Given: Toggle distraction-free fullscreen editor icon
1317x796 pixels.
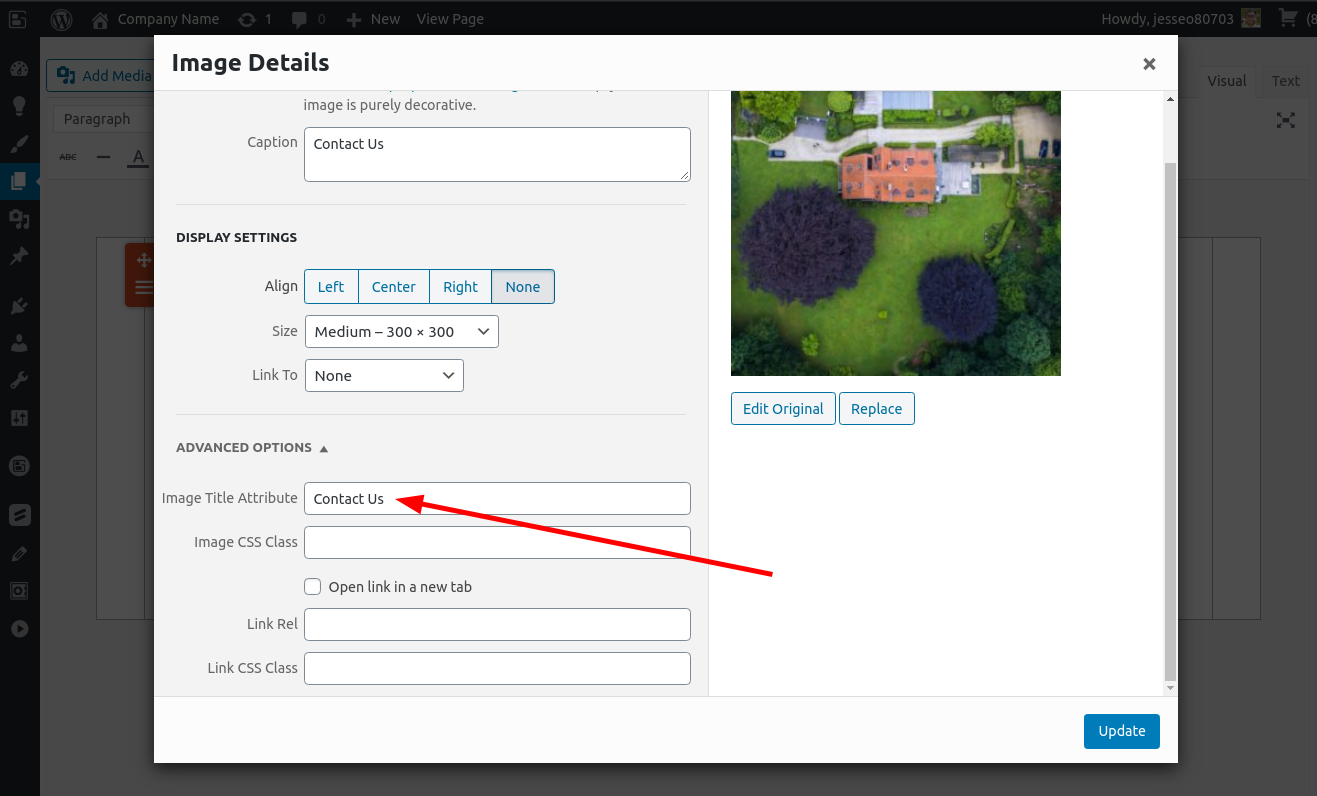Looking at the screenshot, I should point(1286,120).
